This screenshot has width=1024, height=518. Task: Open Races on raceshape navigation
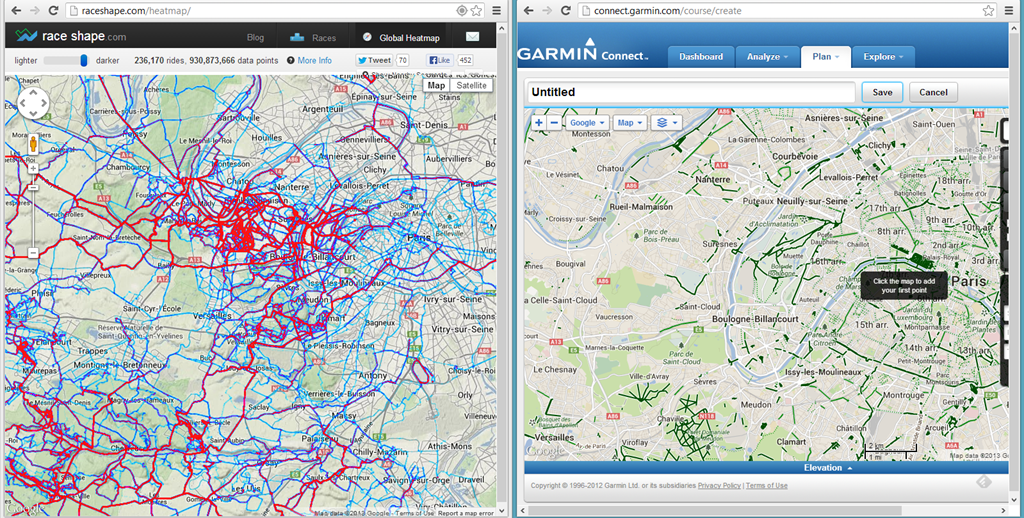(x=315, y=37)
